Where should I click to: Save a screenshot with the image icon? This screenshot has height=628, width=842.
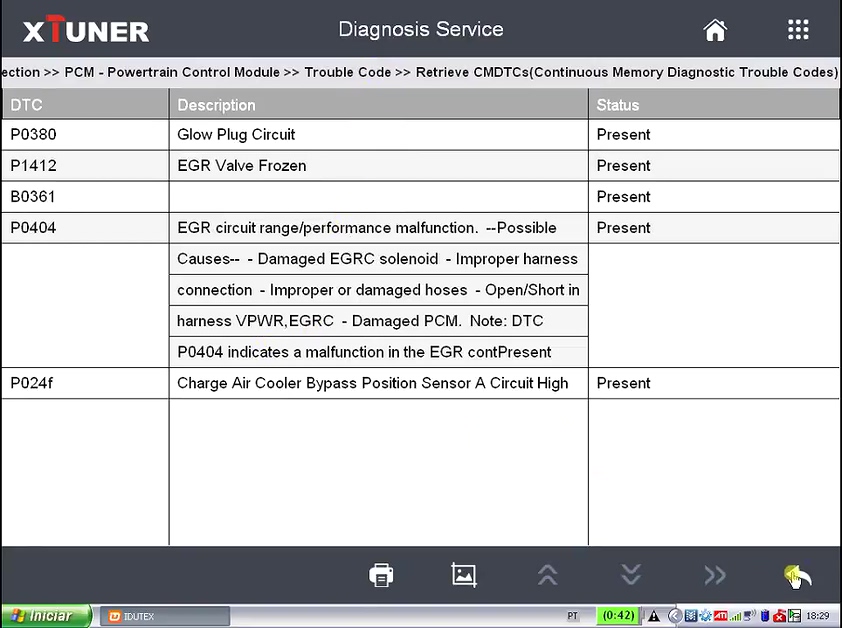(x=464, y=575)
